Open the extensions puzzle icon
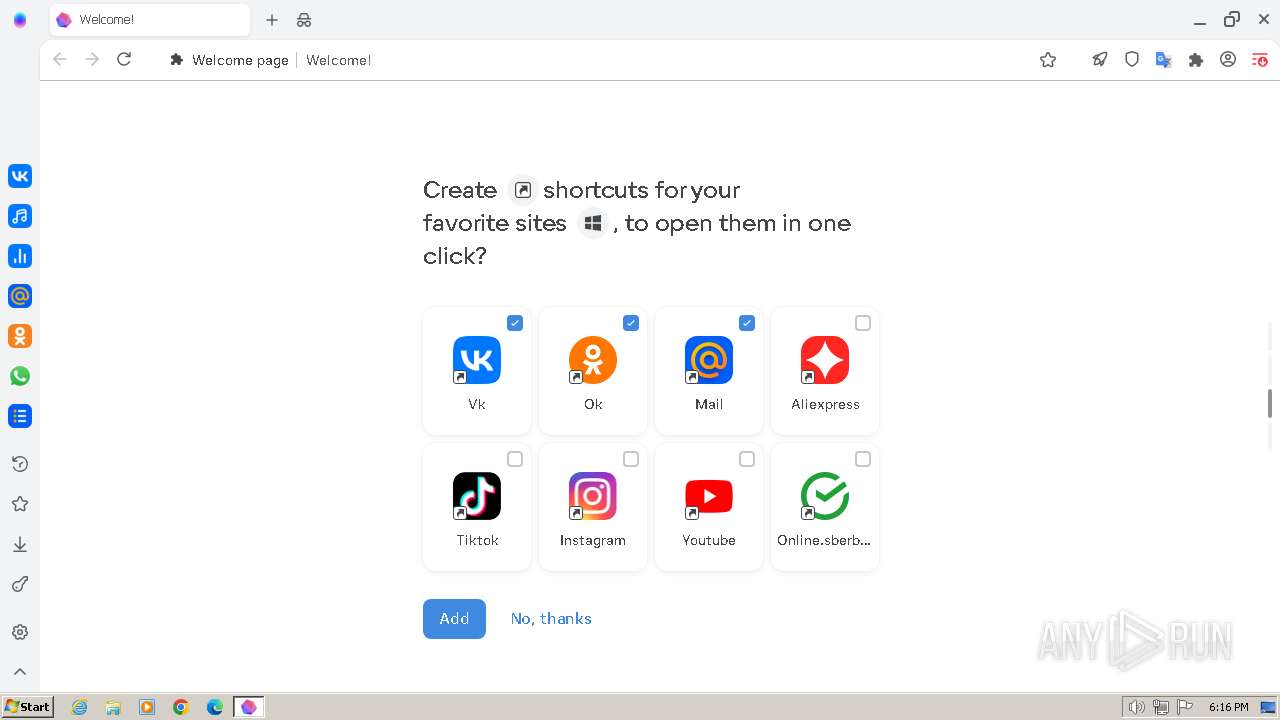The height and width of the screenshot is (720, 1280). tap(1196, 60)
